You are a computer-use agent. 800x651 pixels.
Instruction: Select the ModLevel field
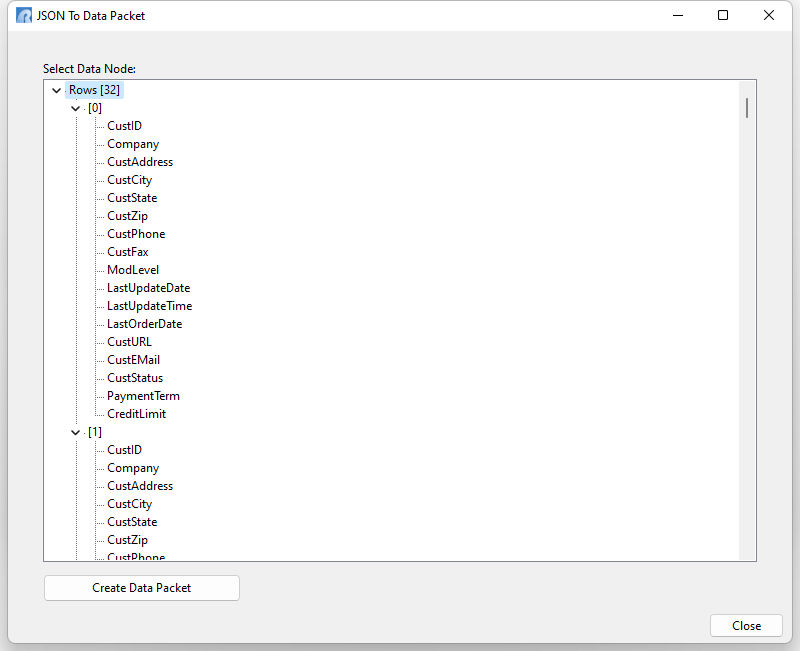(133, 270)
